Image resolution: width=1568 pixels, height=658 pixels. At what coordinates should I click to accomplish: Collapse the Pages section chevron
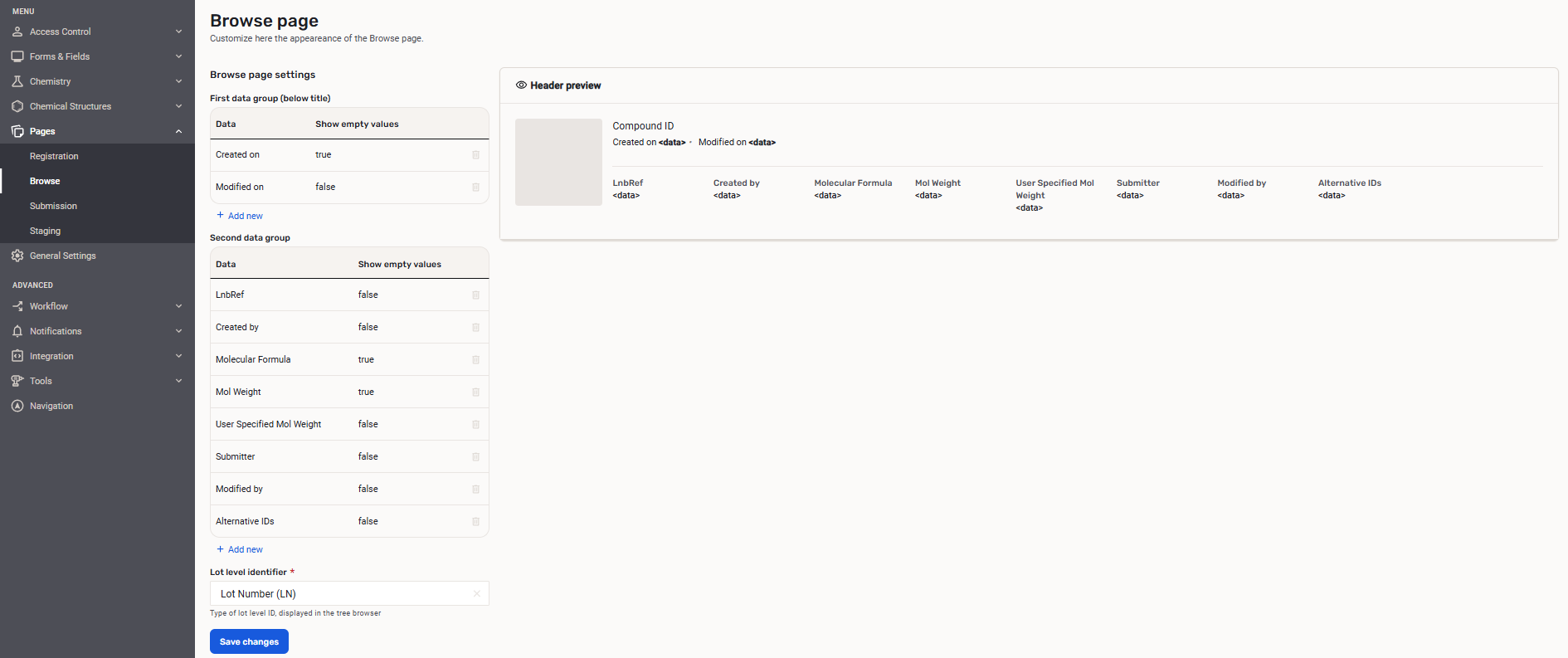[x=178, y=131]
